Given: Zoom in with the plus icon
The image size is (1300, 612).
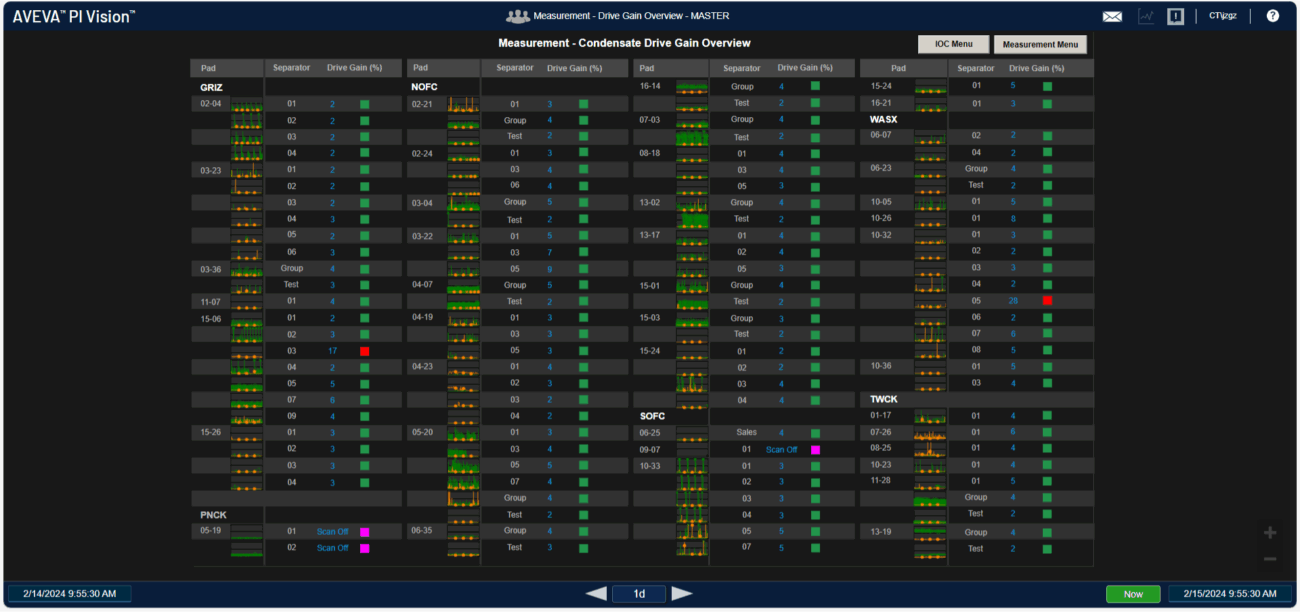Looking at the screenshot, I should coord(1270,533).
